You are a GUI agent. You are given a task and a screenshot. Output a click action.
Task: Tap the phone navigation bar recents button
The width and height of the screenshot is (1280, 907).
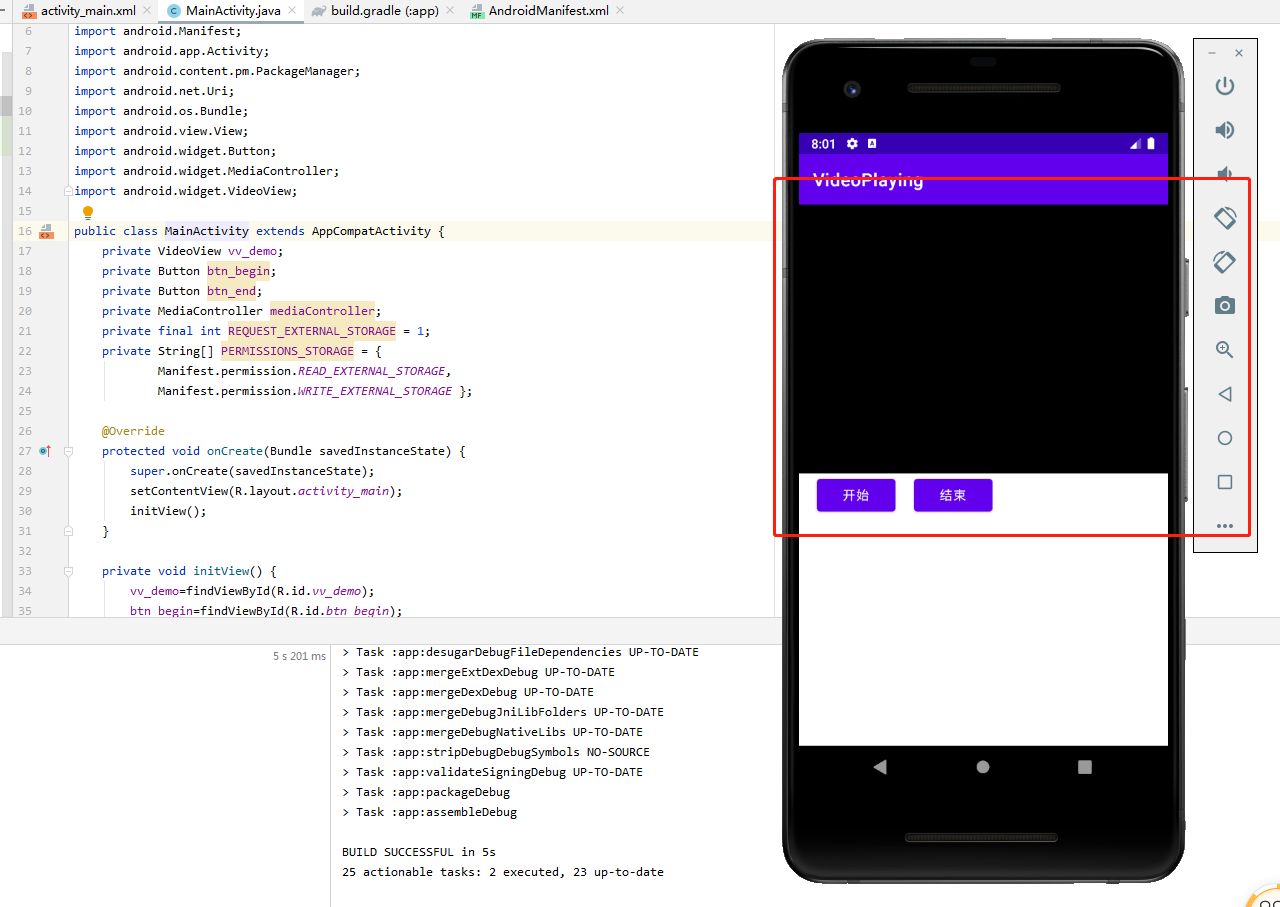coord(1085,767)
